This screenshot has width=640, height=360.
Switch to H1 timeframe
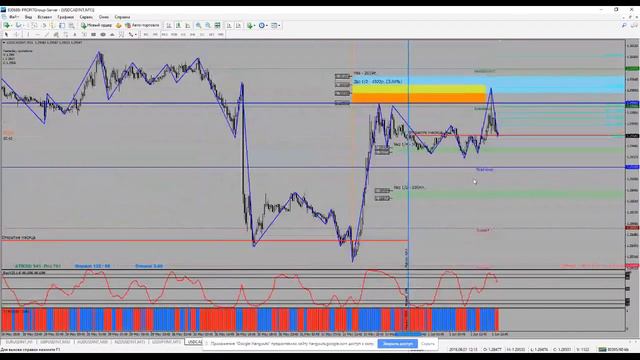pyautogui.click(x=183, y=35)
